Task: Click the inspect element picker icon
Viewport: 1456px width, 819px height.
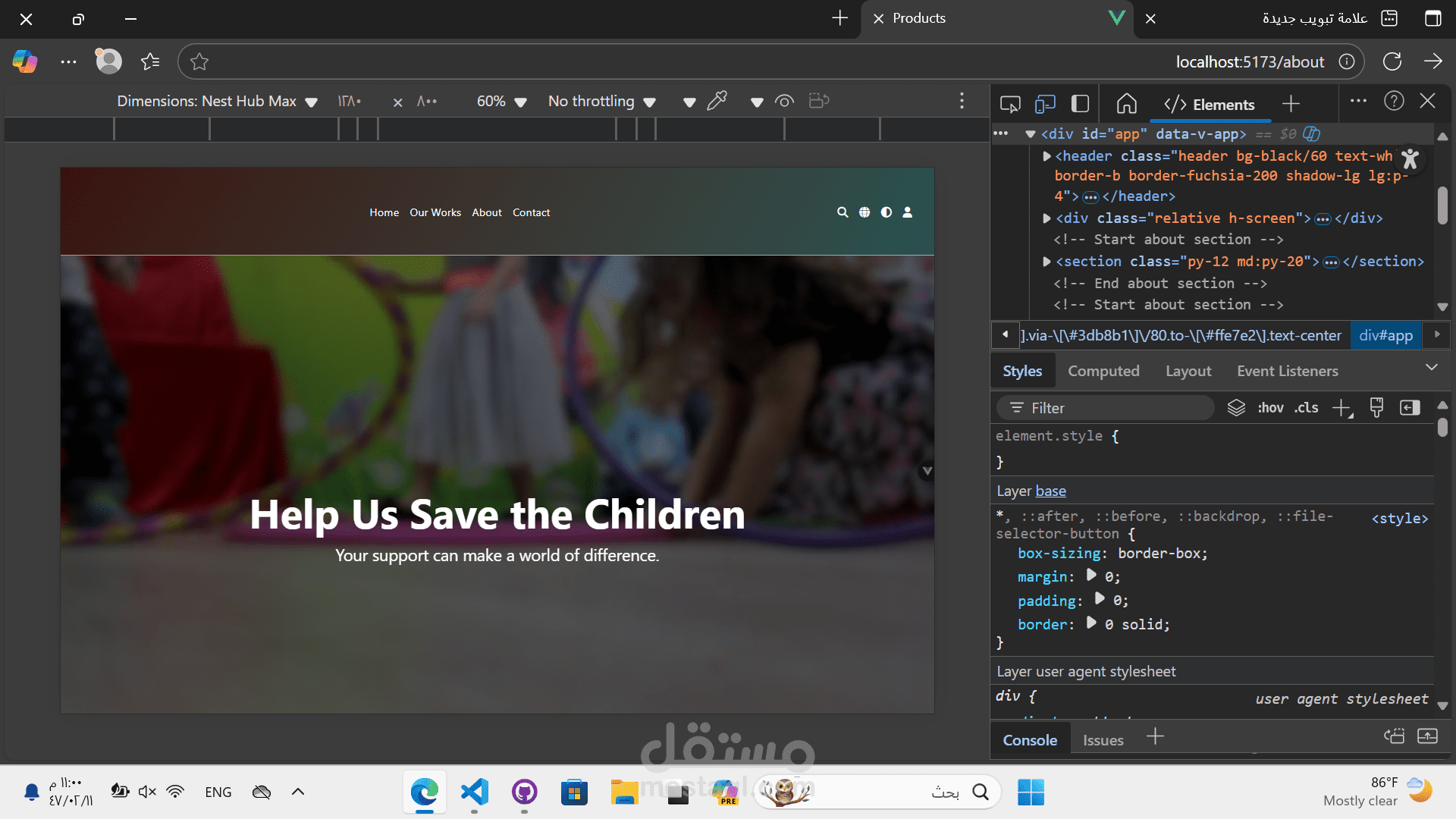Action: point(1010,104)
